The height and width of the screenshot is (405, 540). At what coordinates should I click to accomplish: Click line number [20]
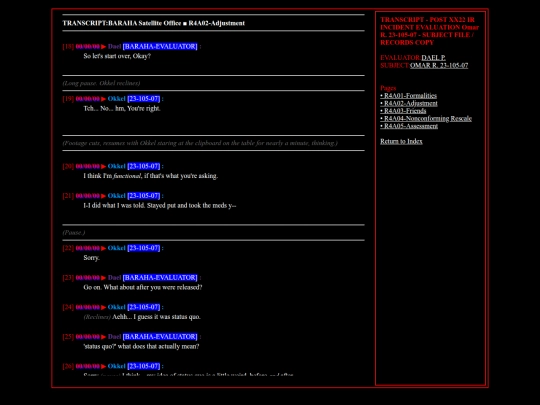(x=68, y=166)
